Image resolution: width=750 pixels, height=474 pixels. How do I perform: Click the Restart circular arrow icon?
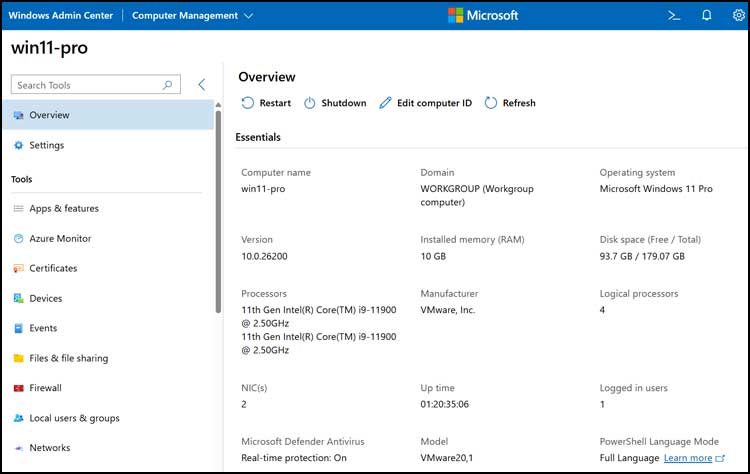pyautogui.click(x=247, y=103)
